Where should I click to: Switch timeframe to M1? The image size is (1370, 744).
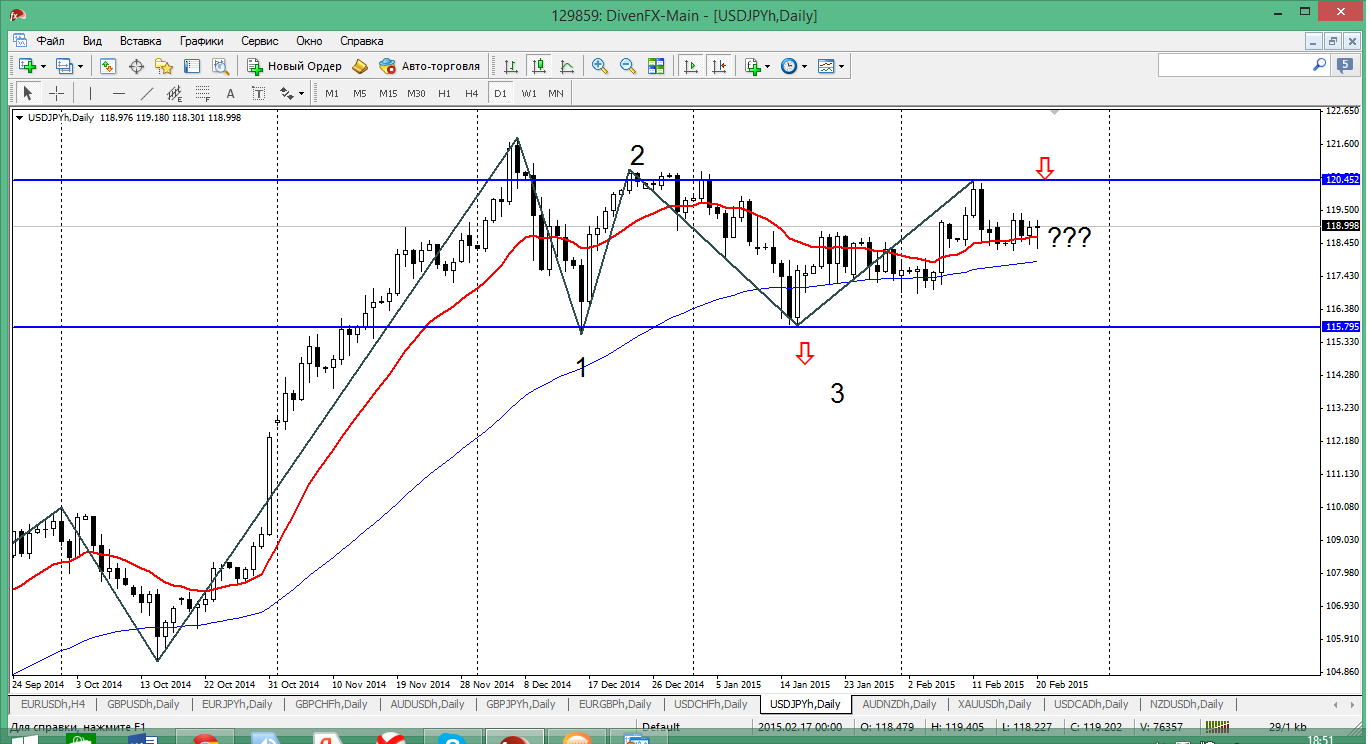[332, 93]
